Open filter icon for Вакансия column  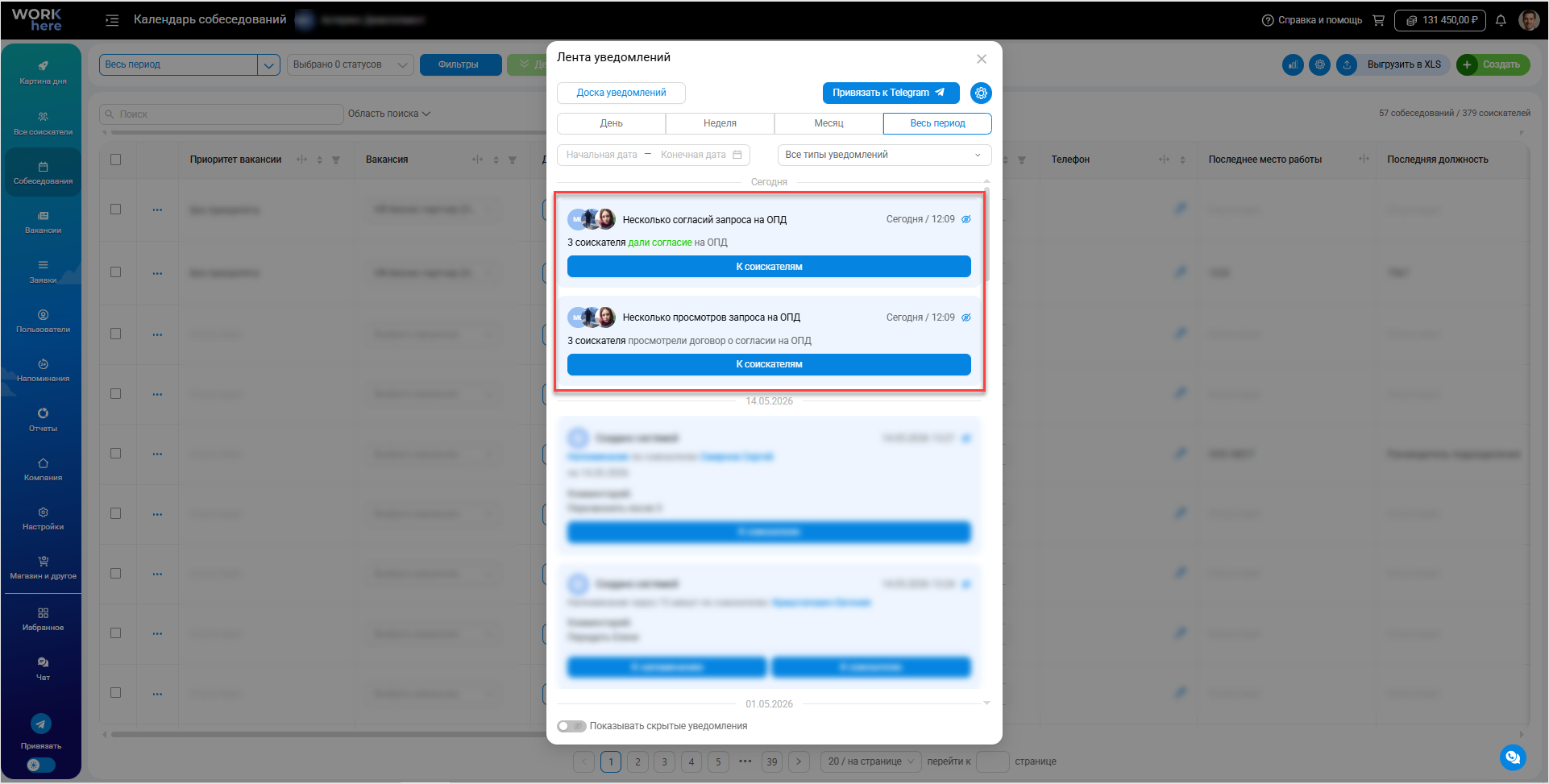513,160
